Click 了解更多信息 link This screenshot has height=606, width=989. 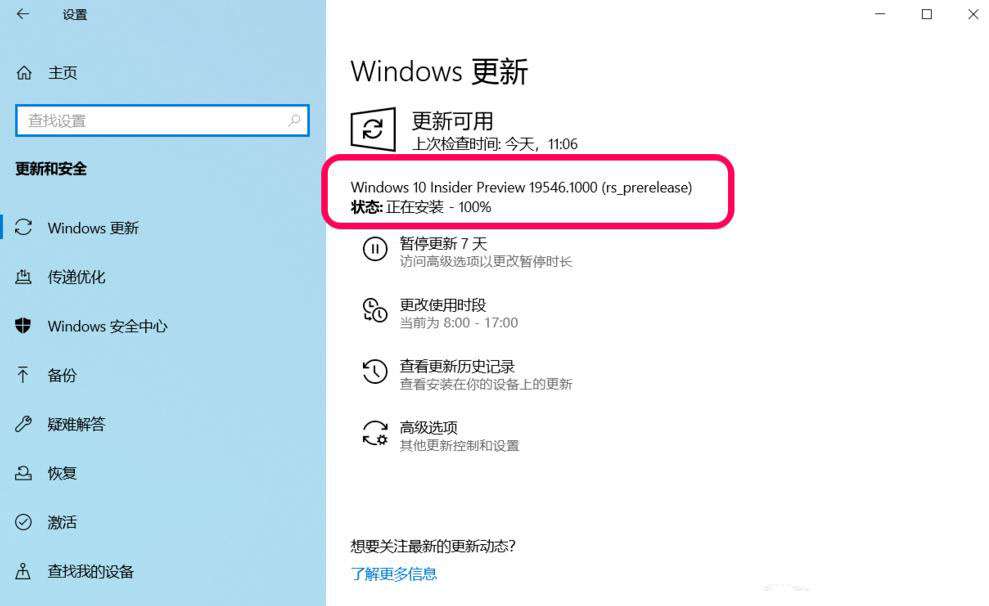click(394, 574)
